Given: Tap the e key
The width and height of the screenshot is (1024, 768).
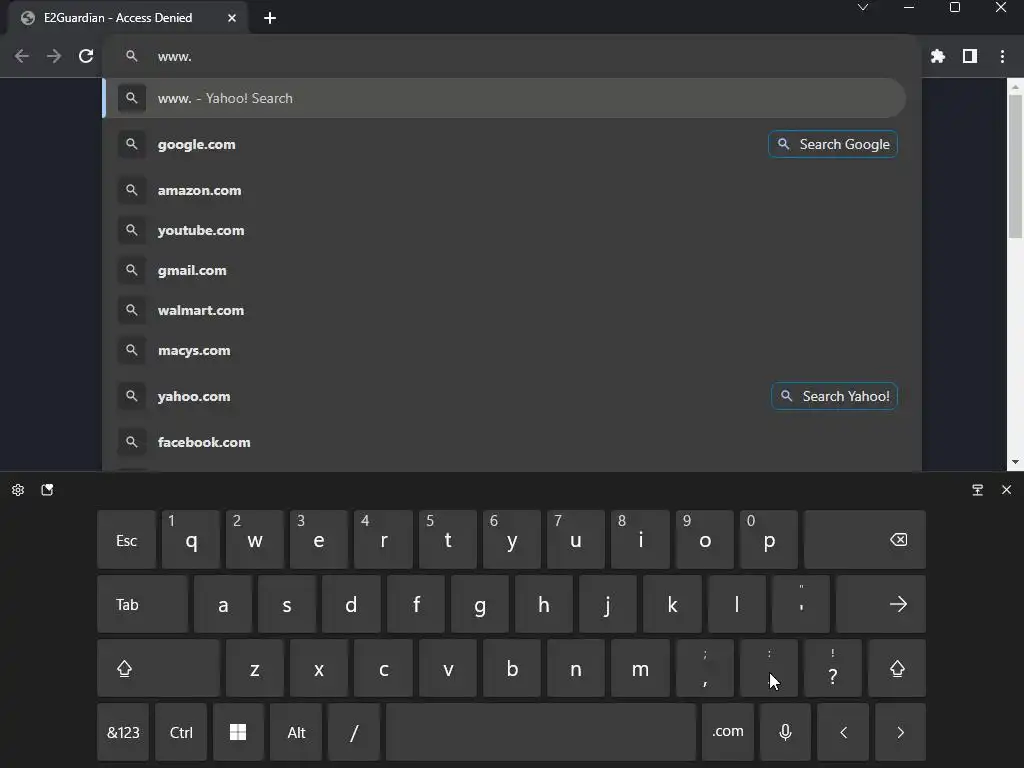Looking at the screenshot, I should pyautogui.click(x=319, y=539).
